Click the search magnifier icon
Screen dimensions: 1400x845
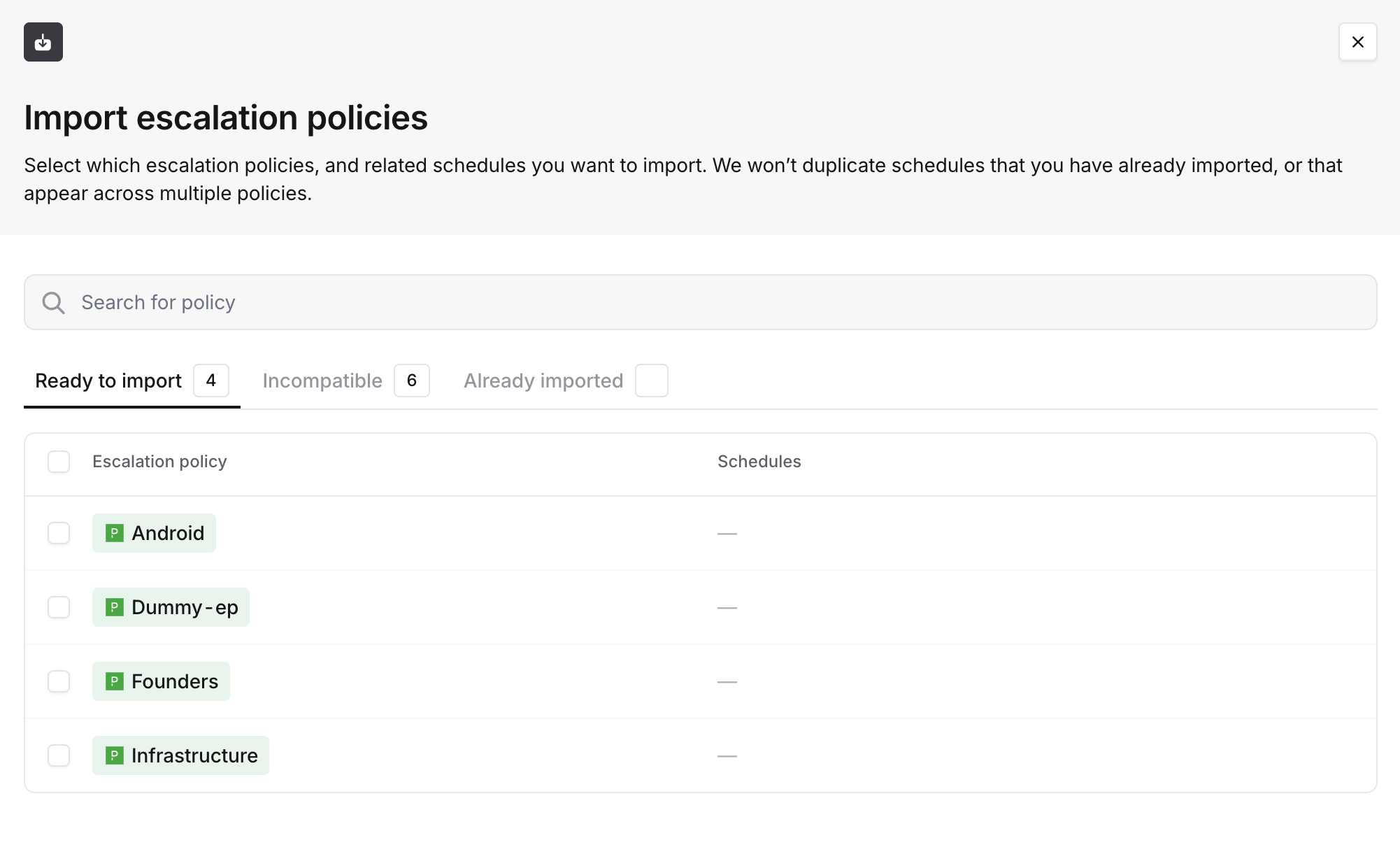point(53,302)
